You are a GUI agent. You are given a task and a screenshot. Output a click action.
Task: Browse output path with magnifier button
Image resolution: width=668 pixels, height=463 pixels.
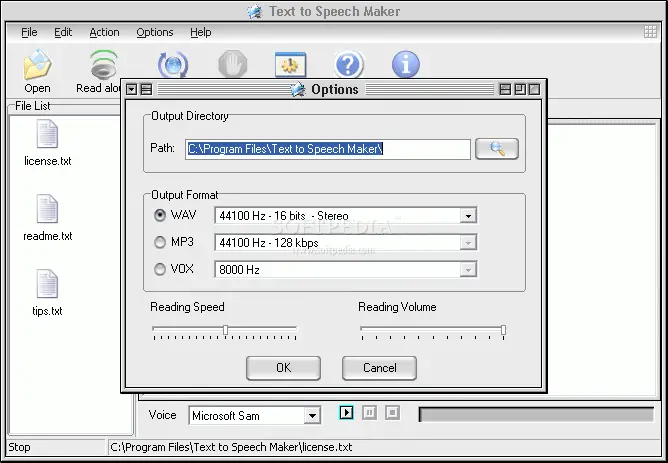click(x=497, y=149)
